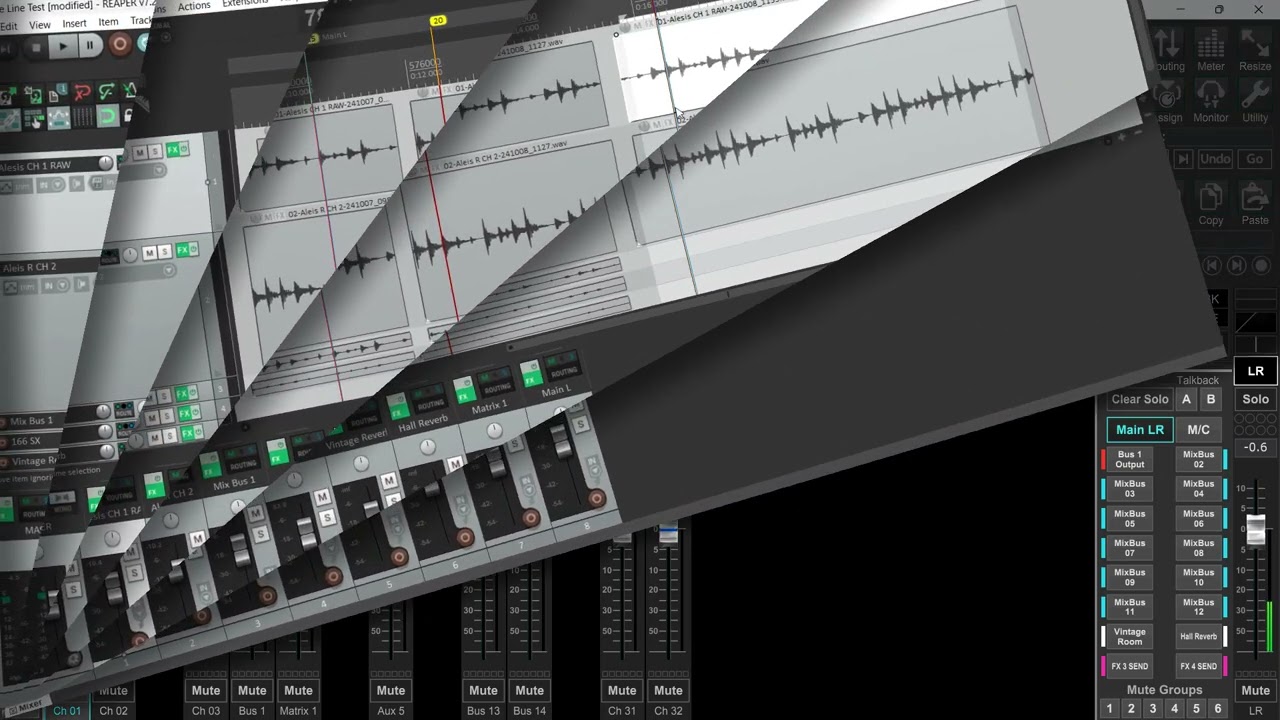Open the Item menu in REAPER
The image size is (1280, 720).
[x=108, y=22]
